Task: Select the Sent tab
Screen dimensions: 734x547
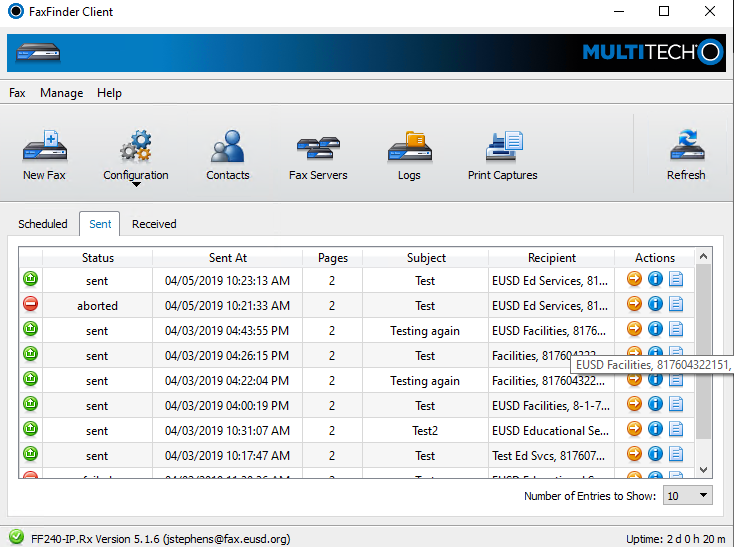Action: (x=100, y=224)
